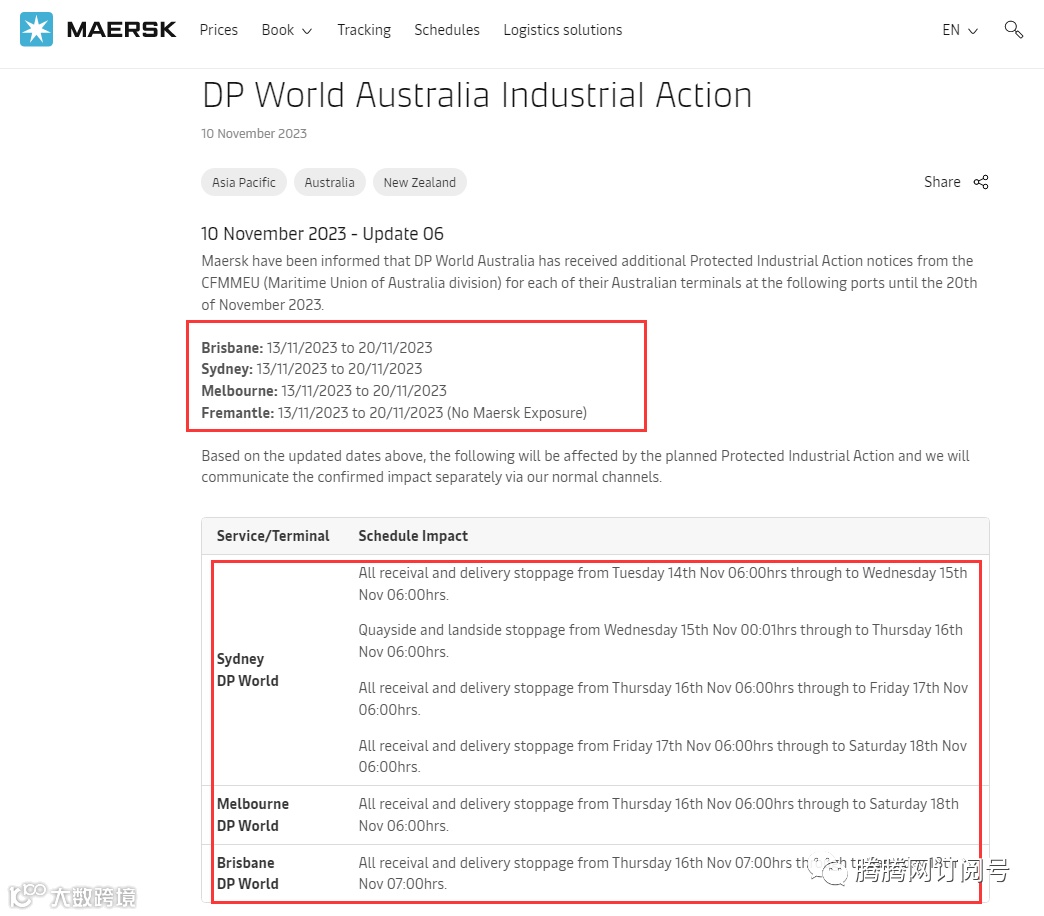
Task: Click the Schedule Impact column header
Action: click(413, 536)
